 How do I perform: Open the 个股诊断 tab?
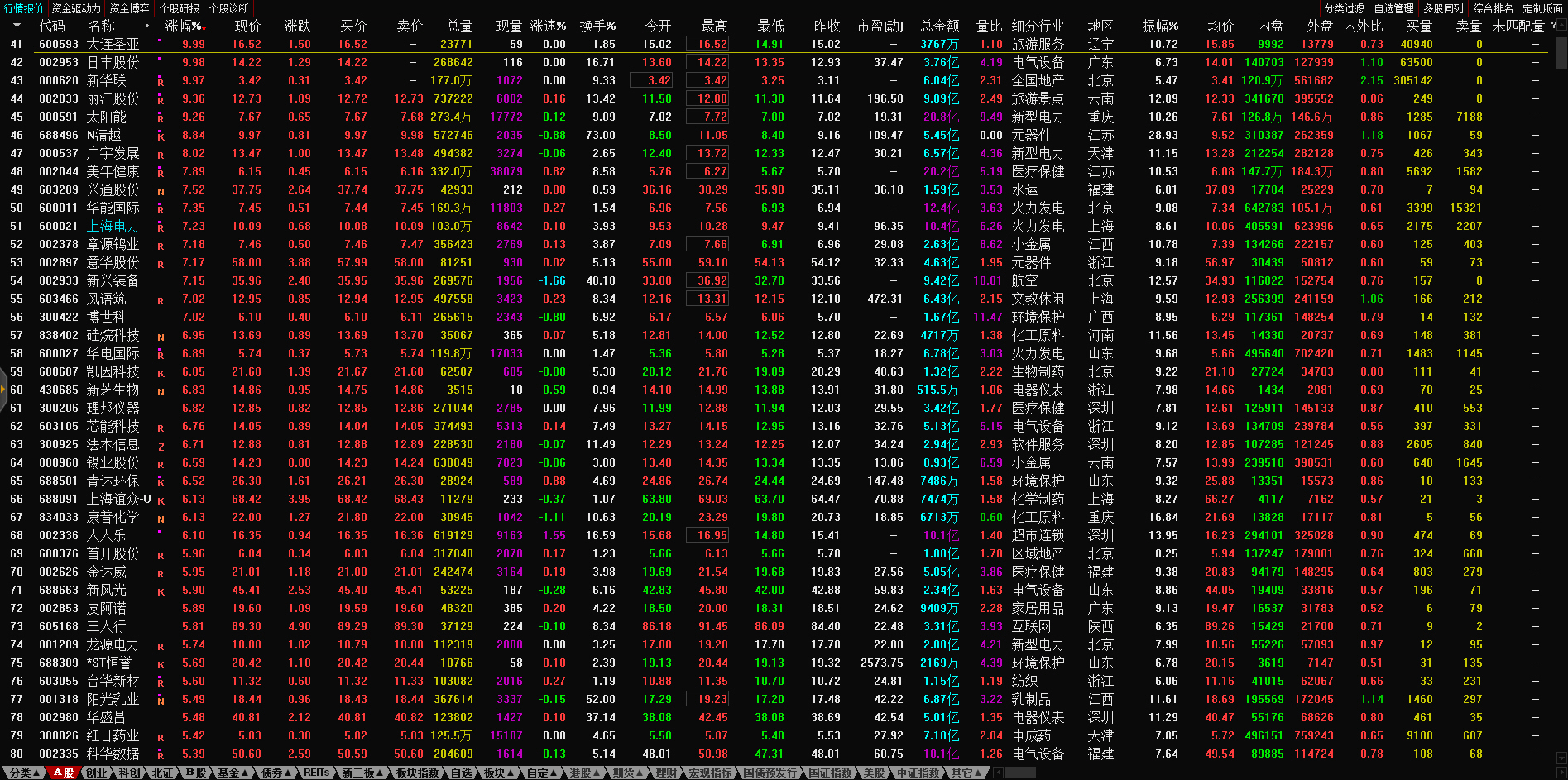coord(229,8)
